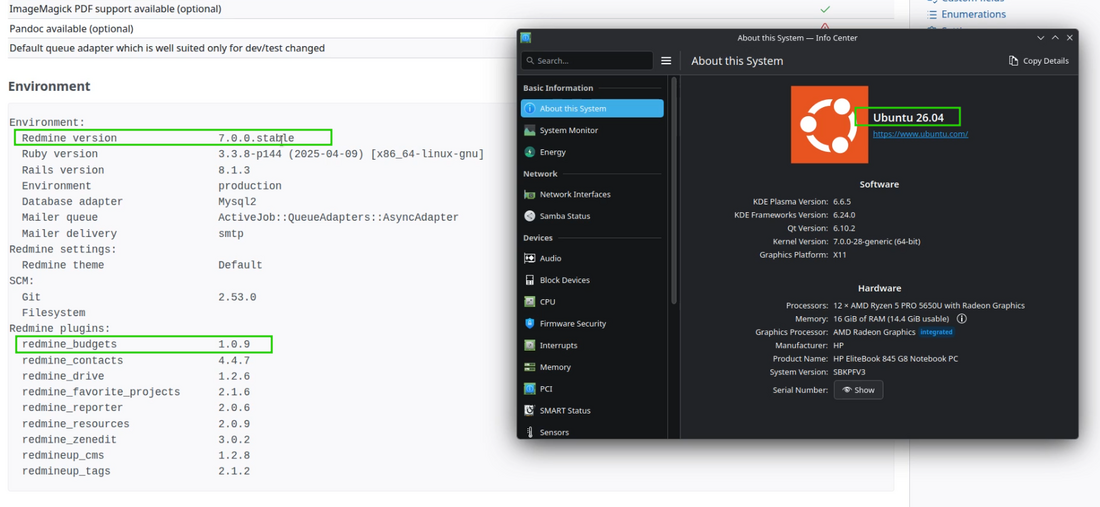This screenshot has width=1100, height=507.
Task: Select Samba Status in Info Center sidebar
Action: 592,216
